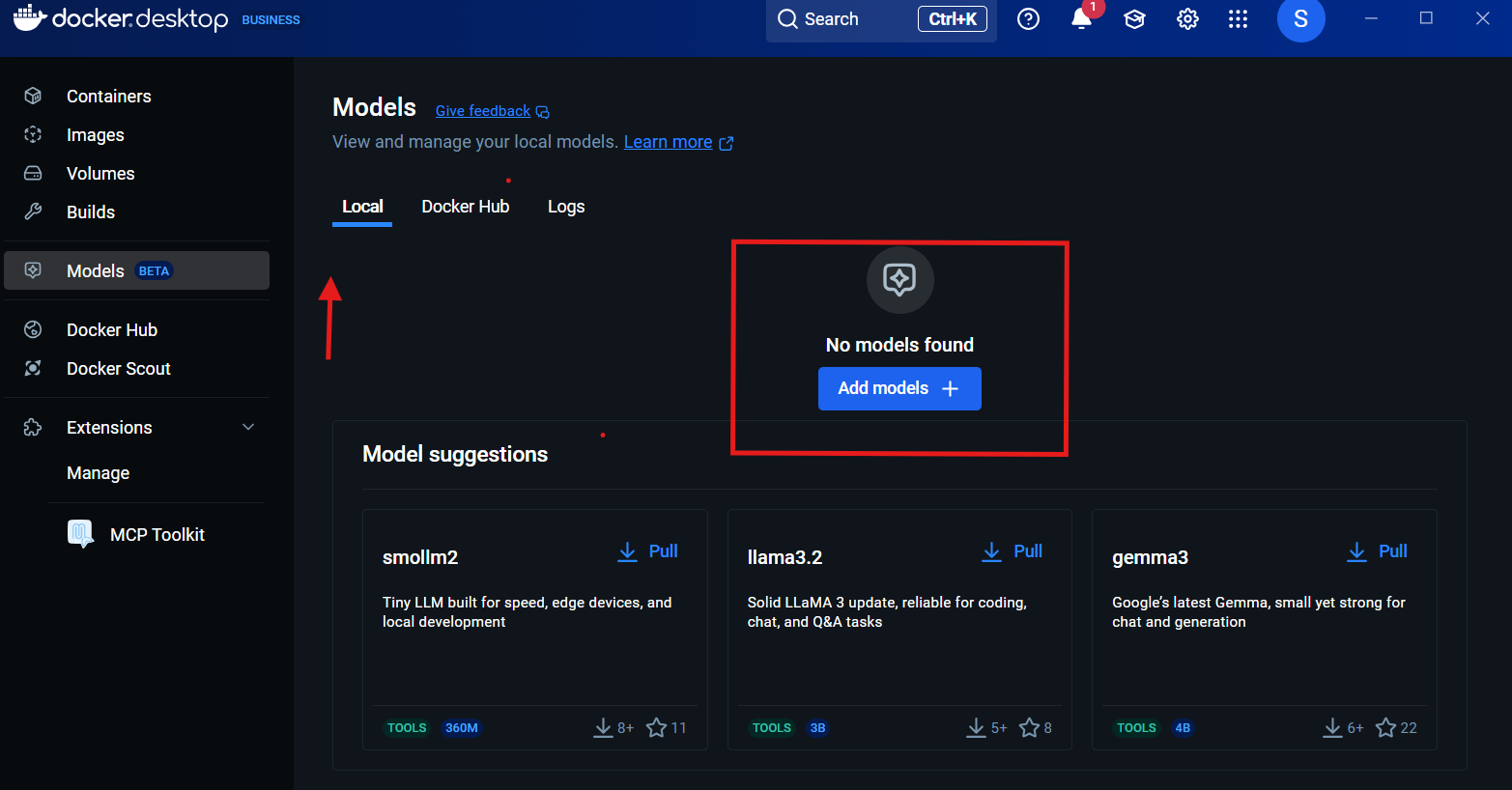This screenshot has height=790, width=1512.
Task: Collapse the Extensions chevron
Action: (x=248, y=427)
